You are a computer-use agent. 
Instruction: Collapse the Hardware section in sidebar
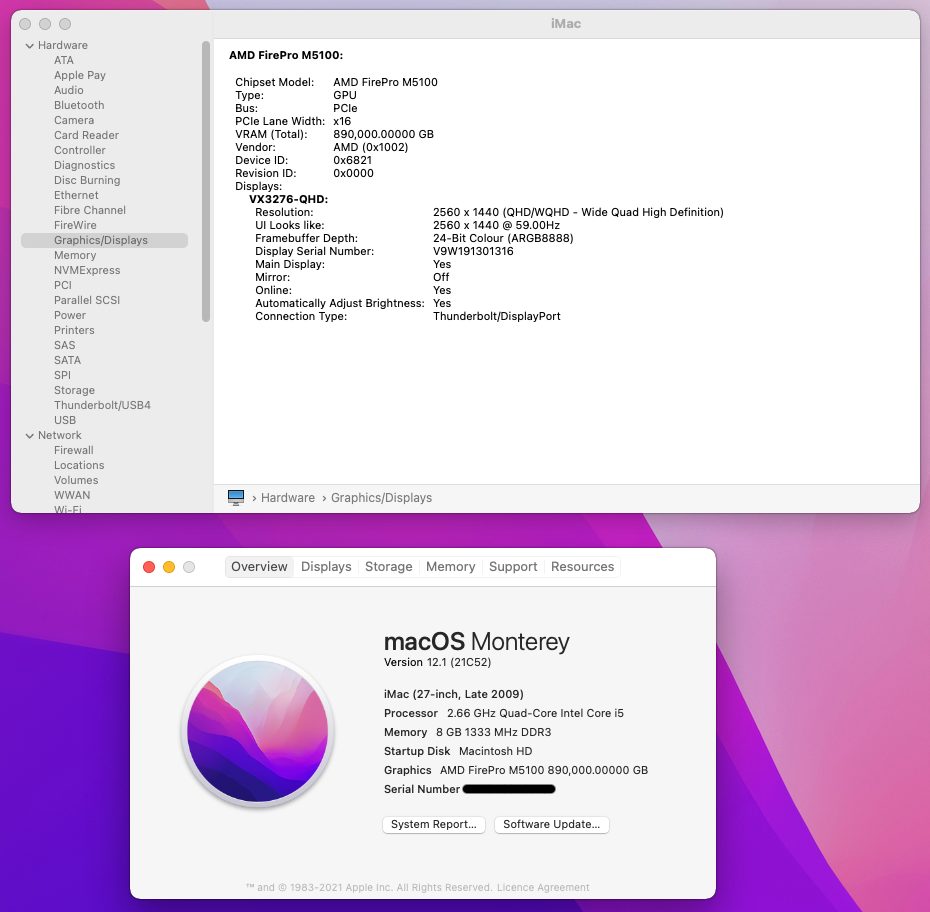30,46
